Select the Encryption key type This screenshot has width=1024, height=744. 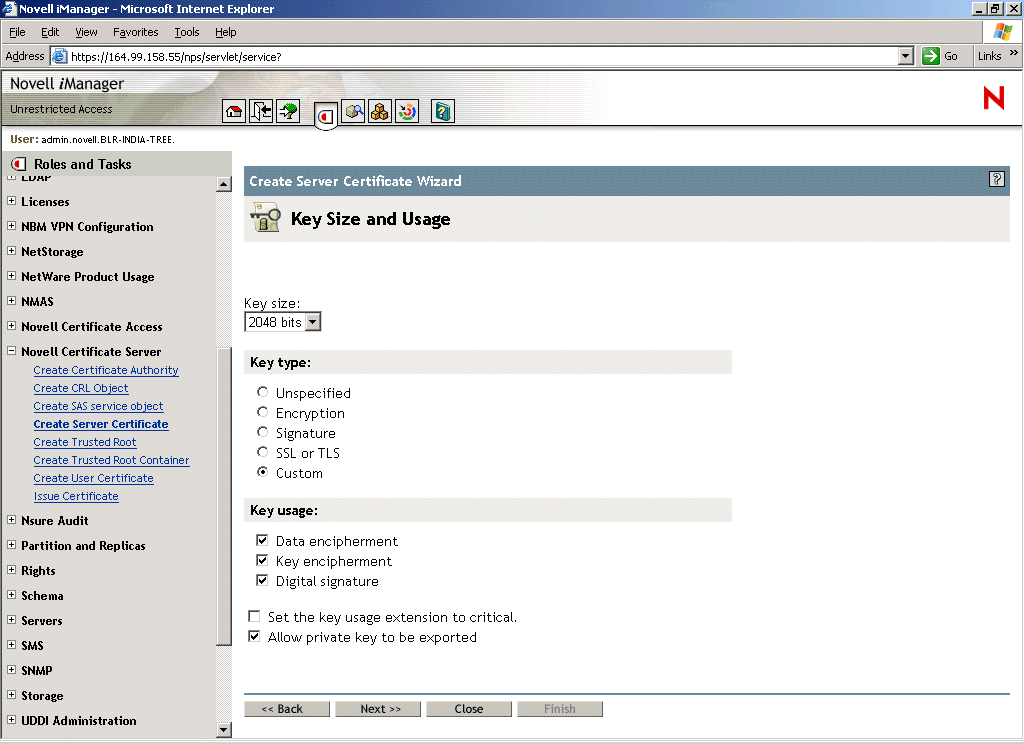pos(263,412)
